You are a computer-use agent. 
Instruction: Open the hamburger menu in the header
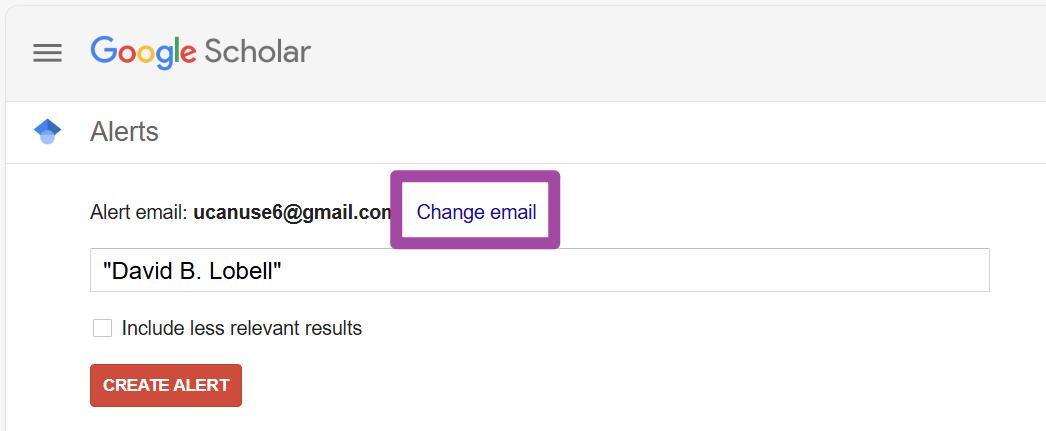[x=47, y=53]
